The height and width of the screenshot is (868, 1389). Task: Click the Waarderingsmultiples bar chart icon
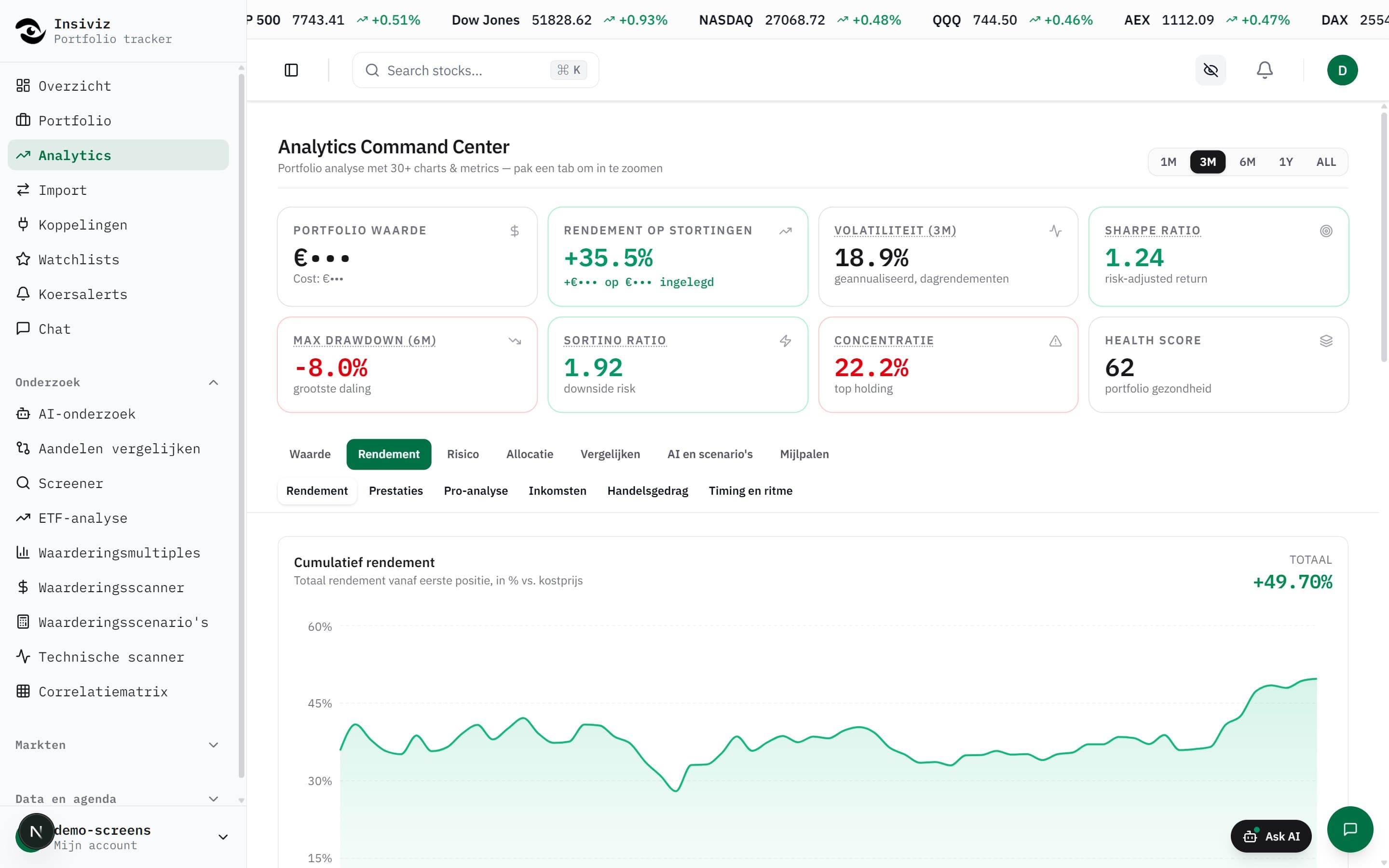[x=23, y=552]
